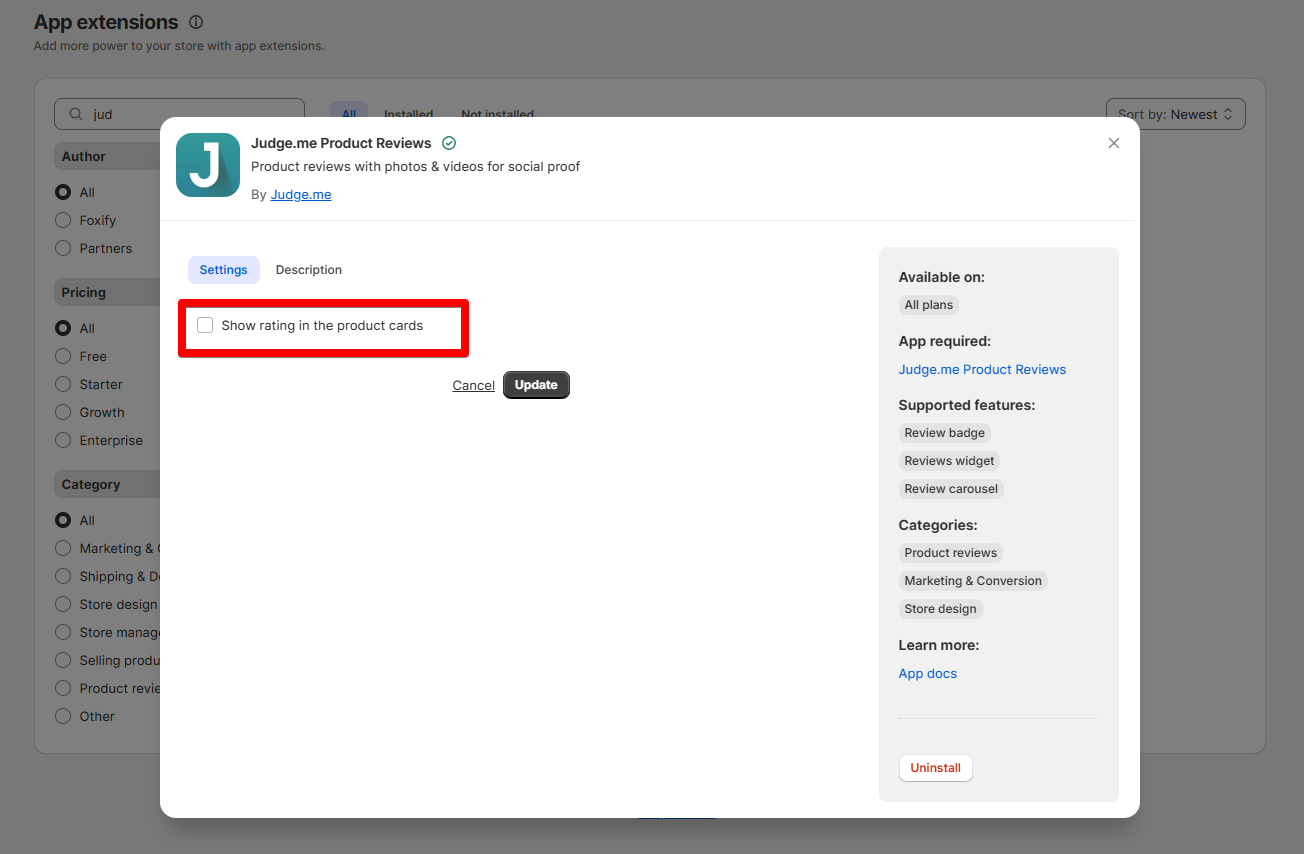The image size is (1304, 854).
Task: Click the Store design category tag
Action: click(941, 609)
